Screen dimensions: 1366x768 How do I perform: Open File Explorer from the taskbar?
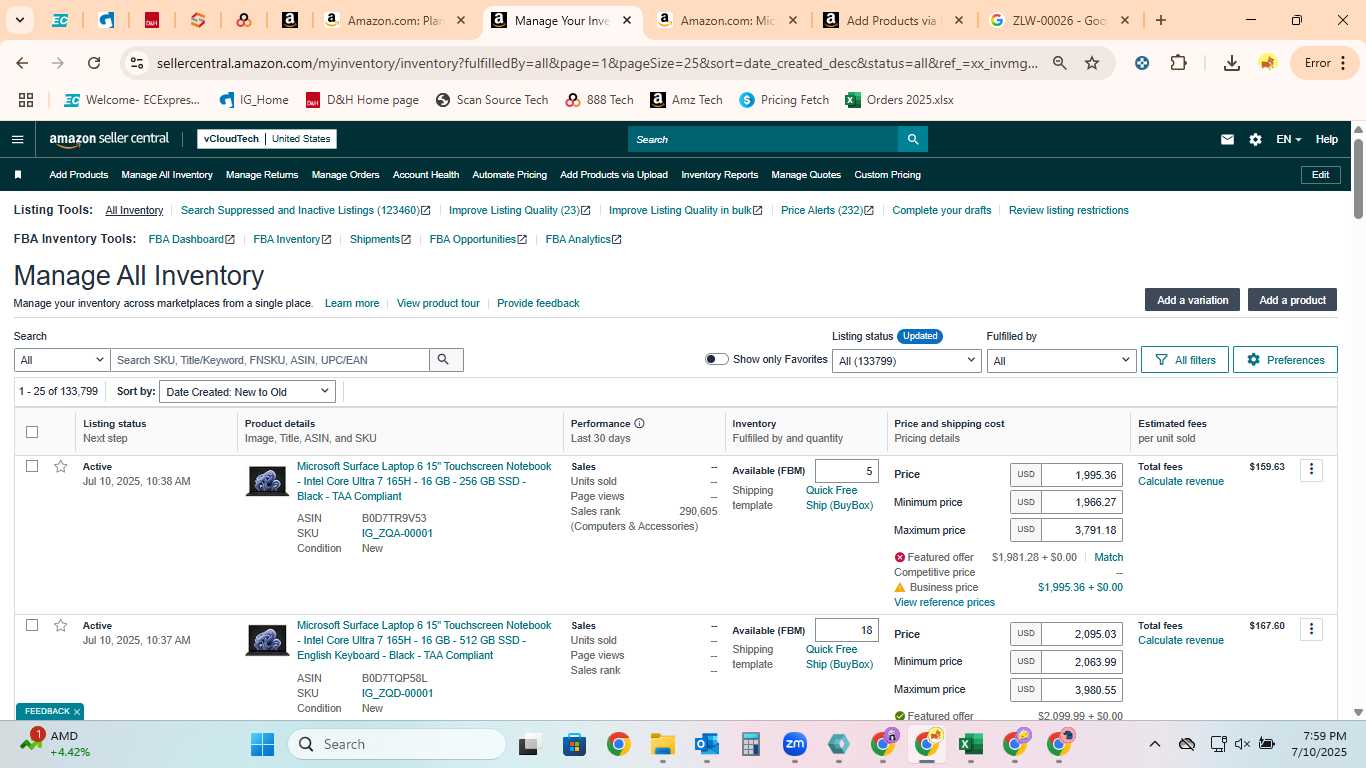click(662, 744)
